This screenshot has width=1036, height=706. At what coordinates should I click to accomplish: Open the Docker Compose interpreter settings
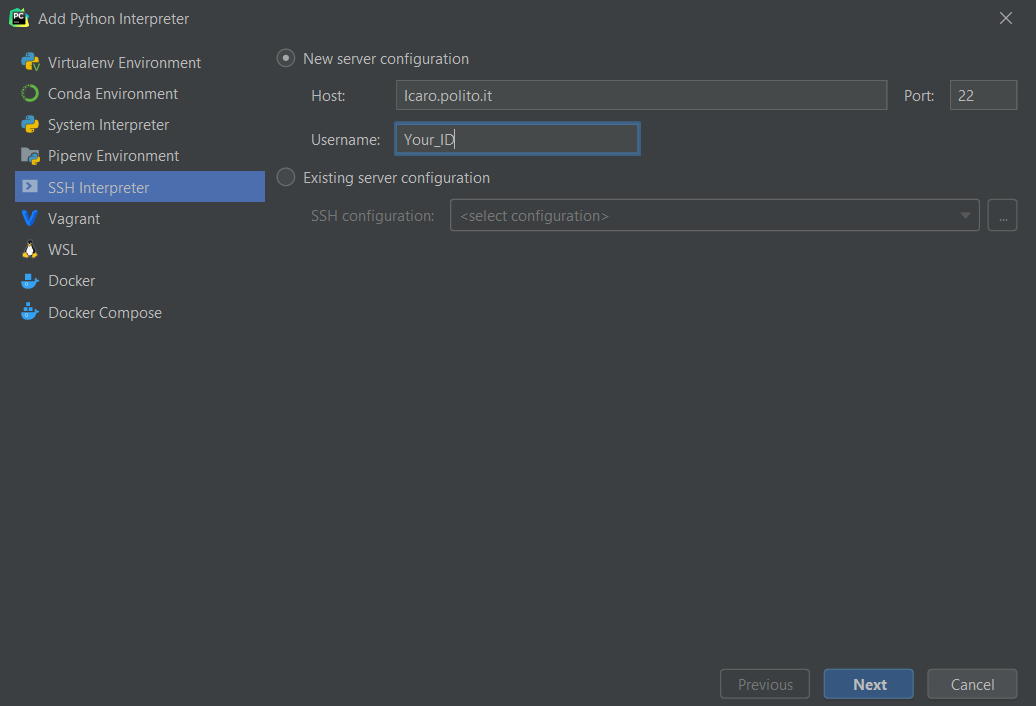104,312
